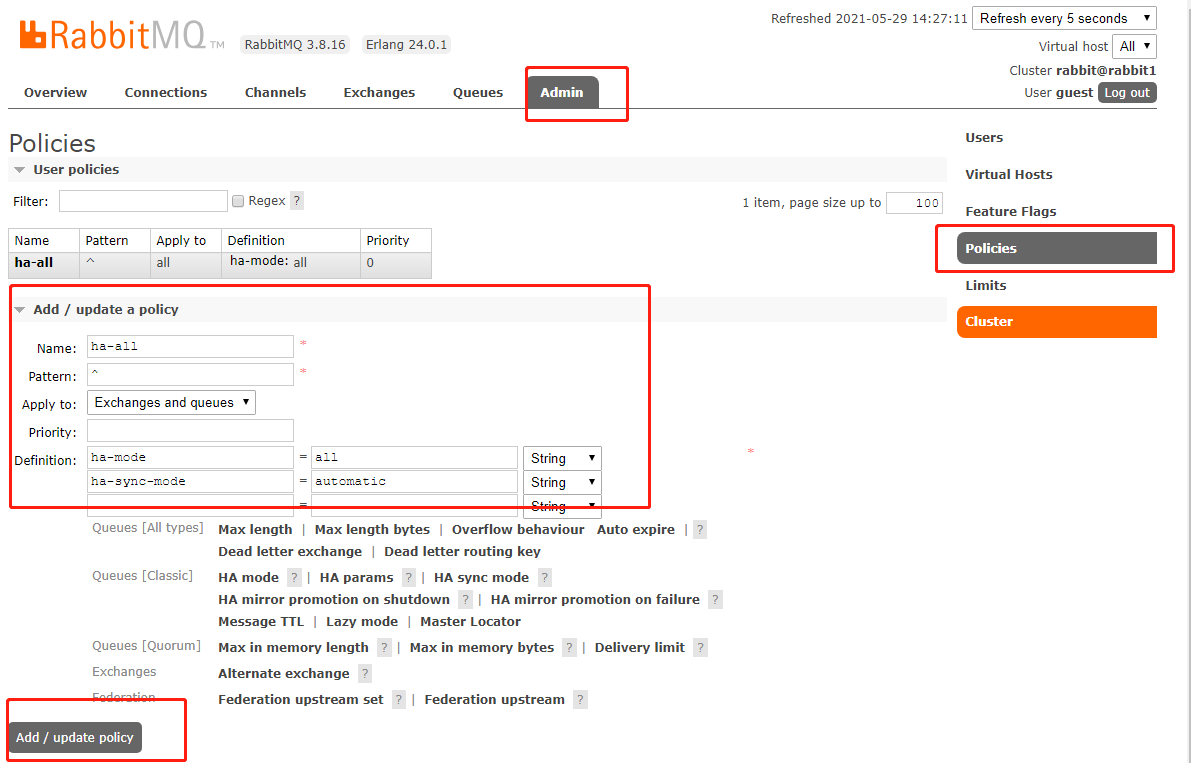Open help for HA mode
Image resolution: width=1191 pixels, height=763 pixels.
click(293, 577)
